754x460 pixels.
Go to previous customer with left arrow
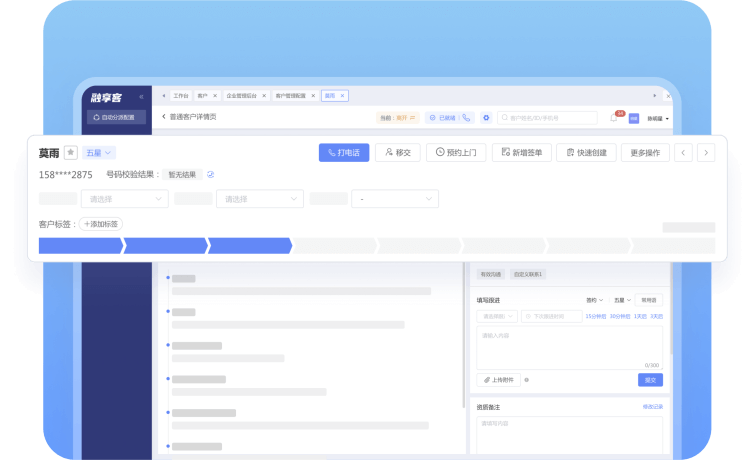tap(684, 153)
